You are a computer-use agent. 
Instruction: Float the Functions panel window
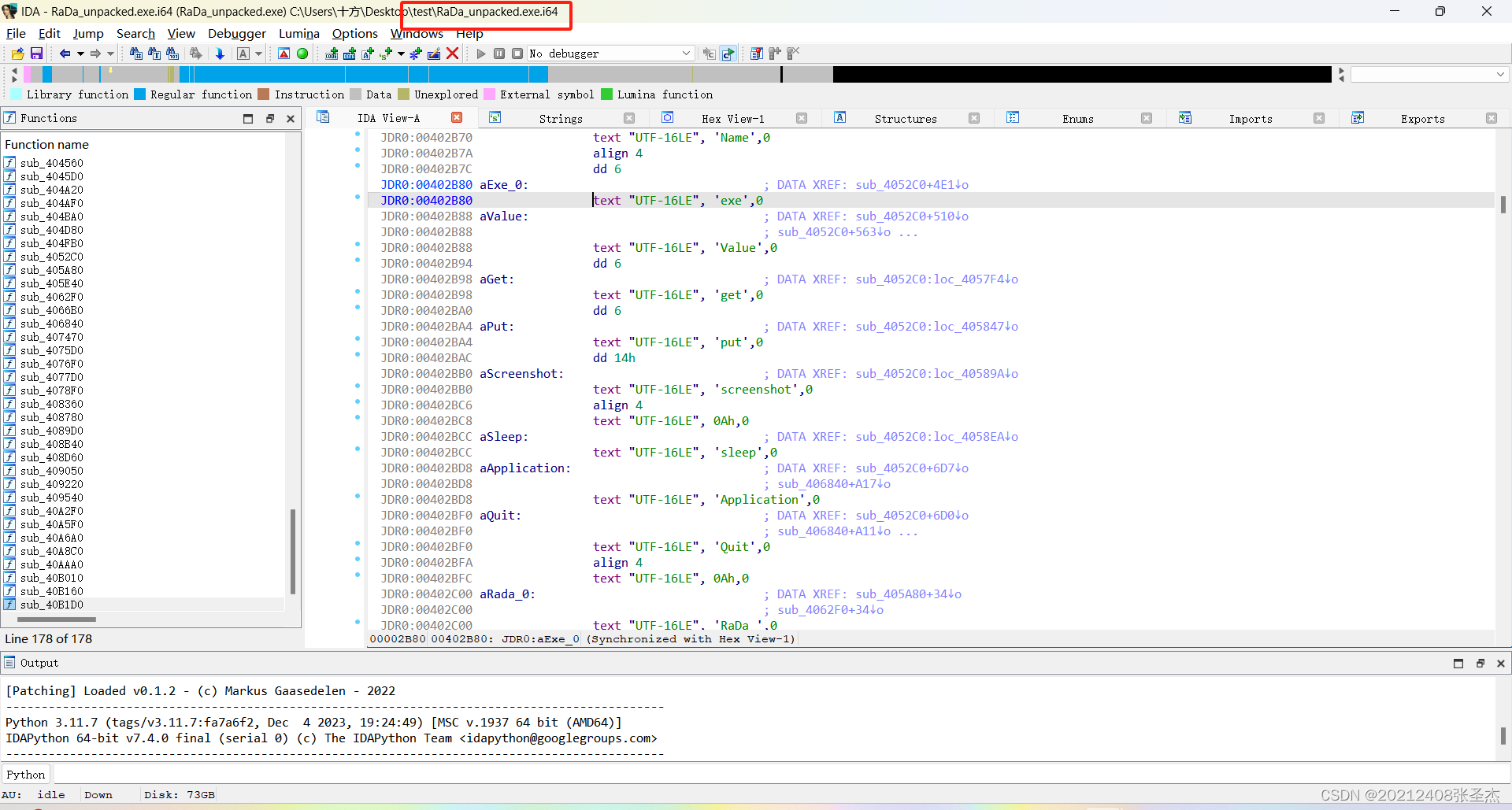(269, 119)
